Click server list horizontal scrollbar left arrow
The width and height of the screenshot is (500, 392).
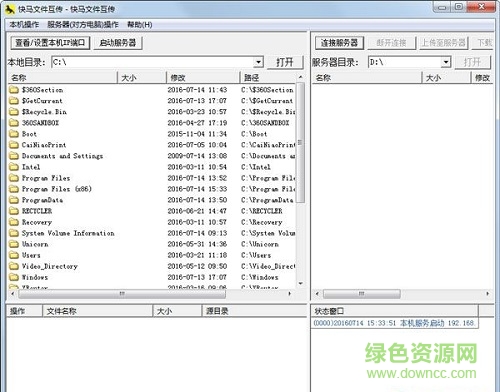[x=317, y=294]
